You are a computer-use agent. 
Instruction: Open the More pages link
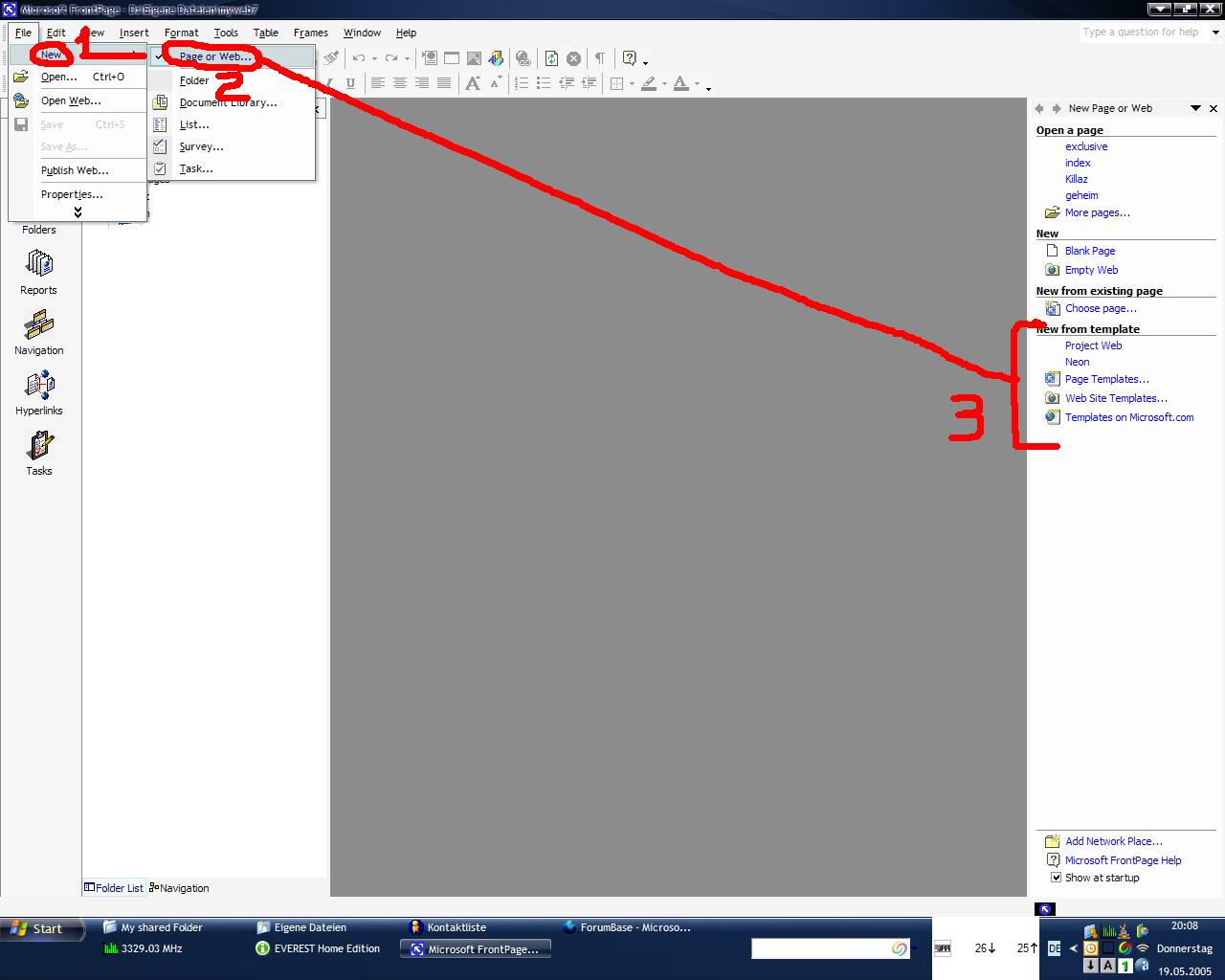[x=1098, y=212]
